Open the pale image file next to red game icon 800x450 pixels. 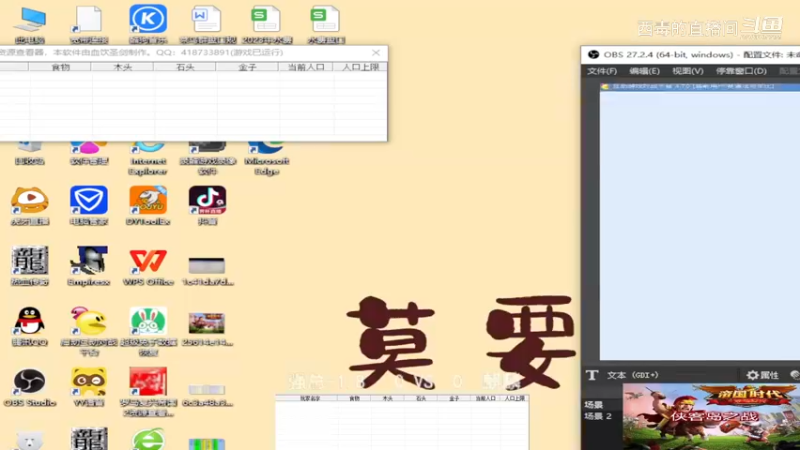[207, 390]
